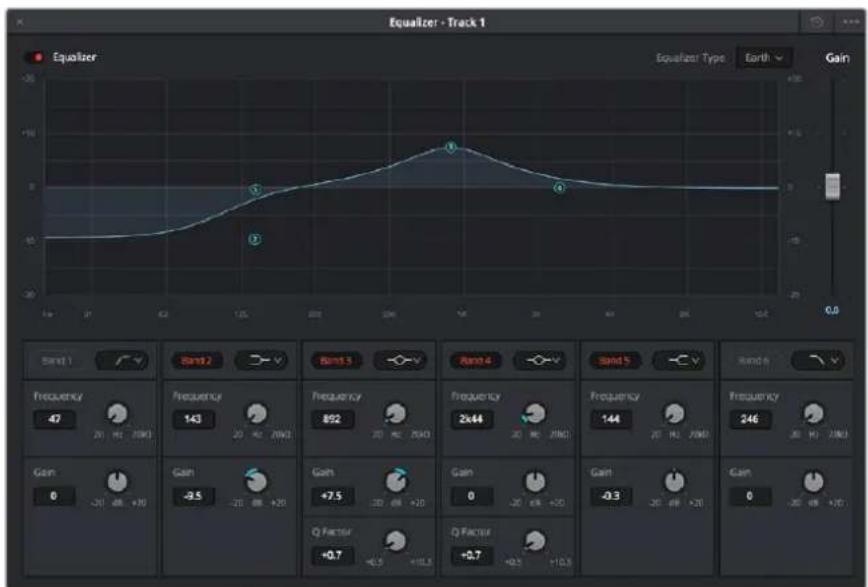The width and height of the screenshot is (868, 587).
Task: Toggle Band 3 off
Action: click(x=336, y=361)
